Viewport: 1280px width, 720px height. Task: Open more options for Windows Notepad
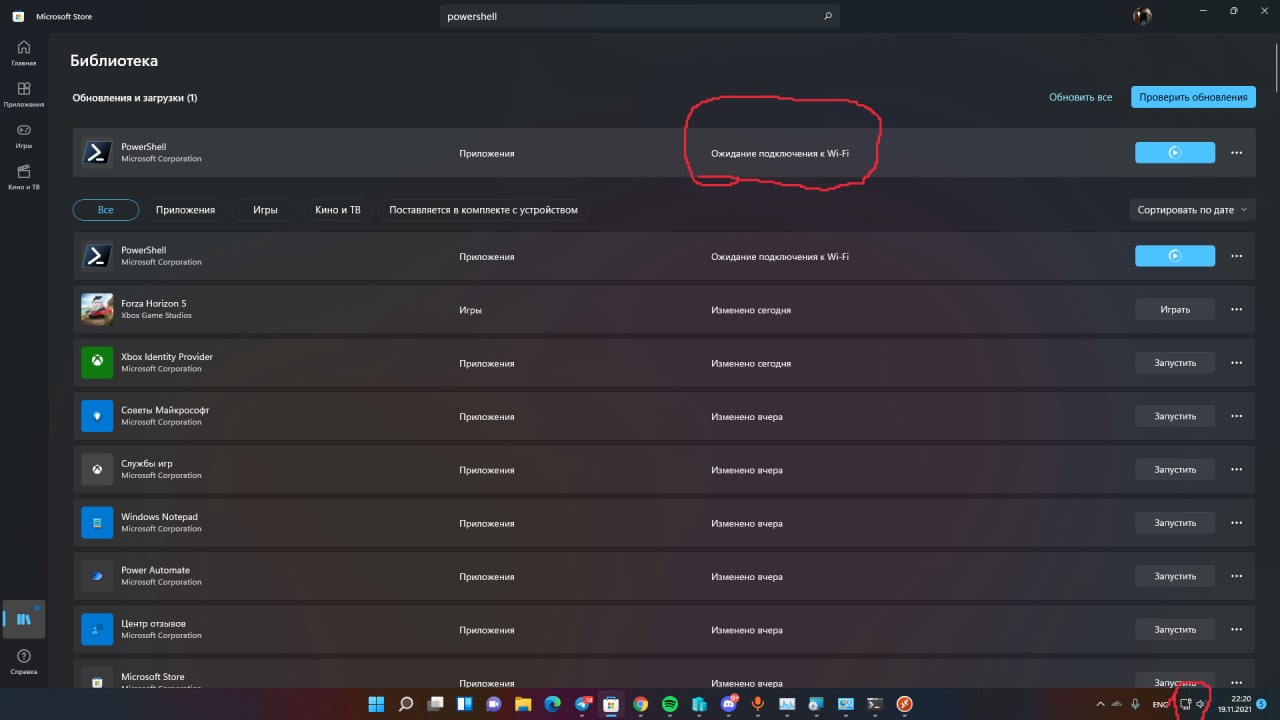pos(1237,522)
